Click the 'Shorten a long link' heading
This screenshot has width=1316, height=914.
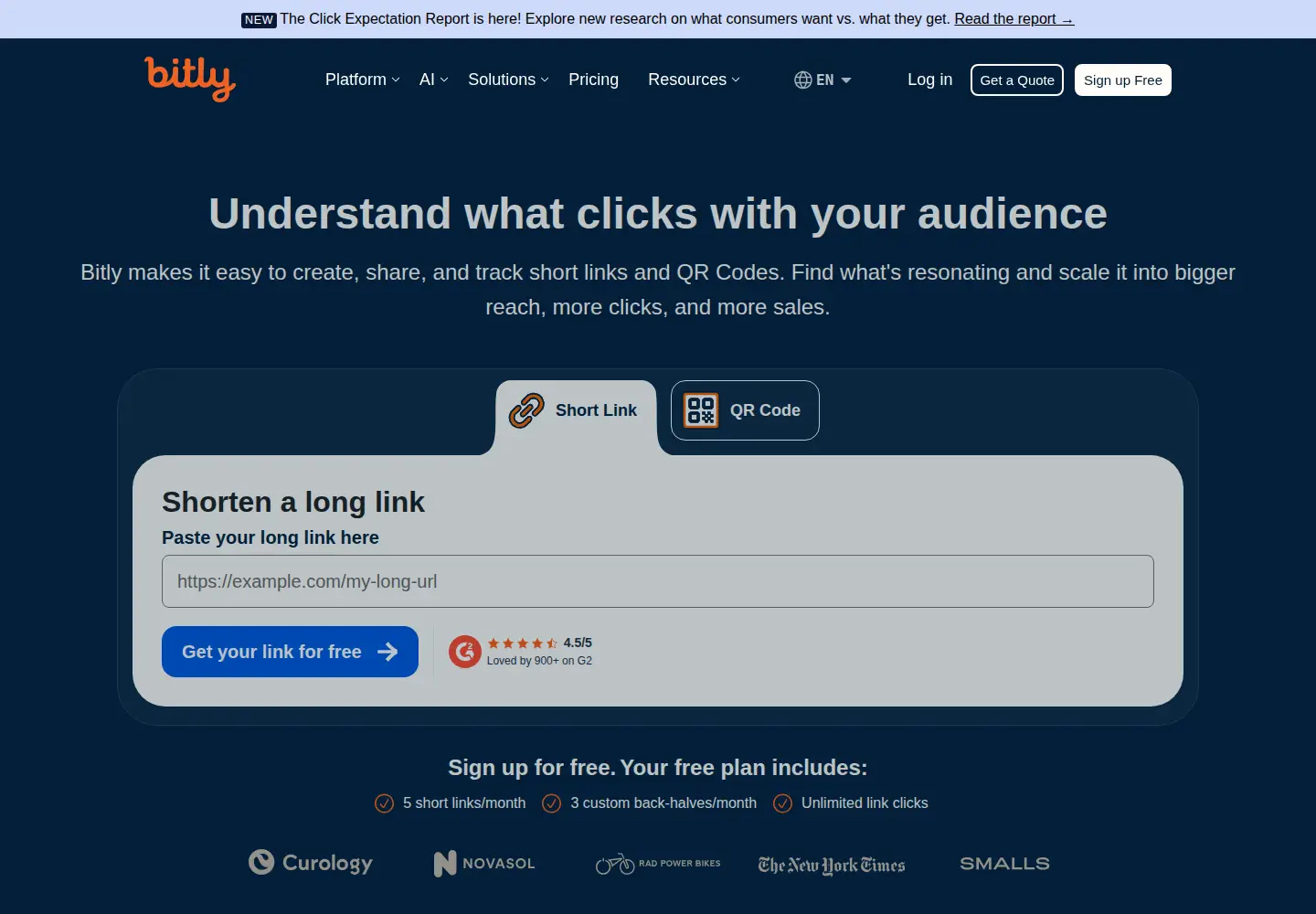coord(293,502)
